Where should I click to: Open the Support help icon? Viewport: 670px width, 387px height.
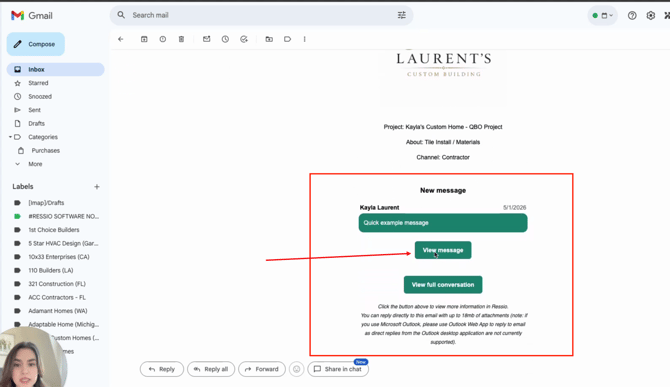point(632,15)
